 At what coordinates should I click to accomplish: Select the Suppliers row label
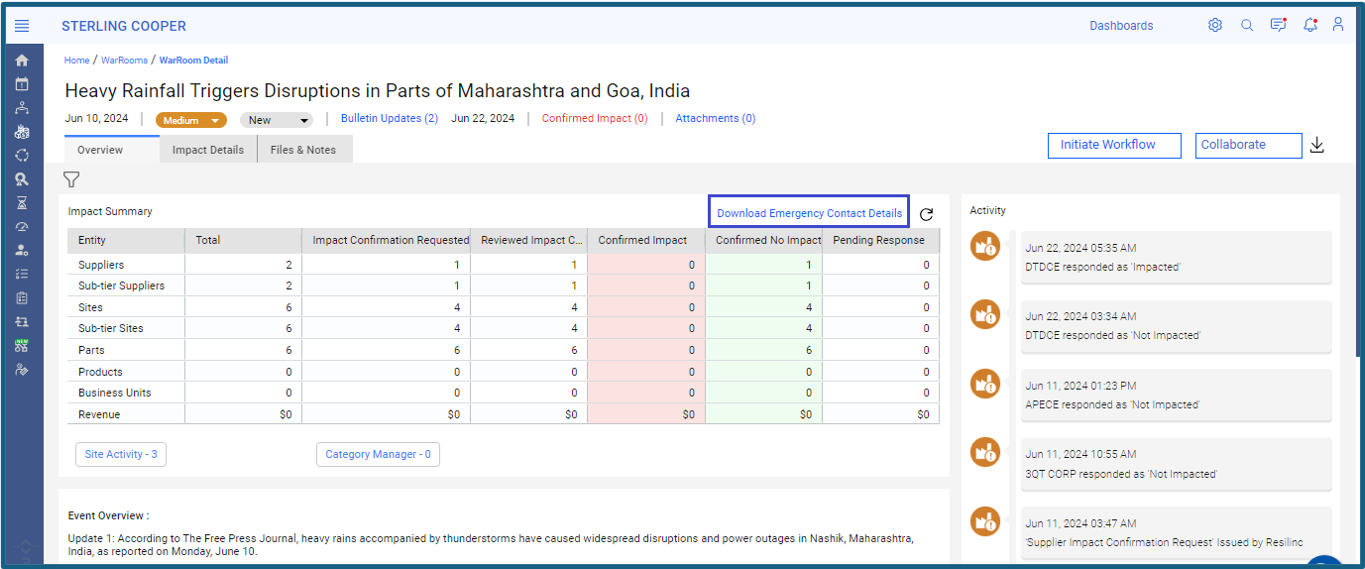[101, 265]
